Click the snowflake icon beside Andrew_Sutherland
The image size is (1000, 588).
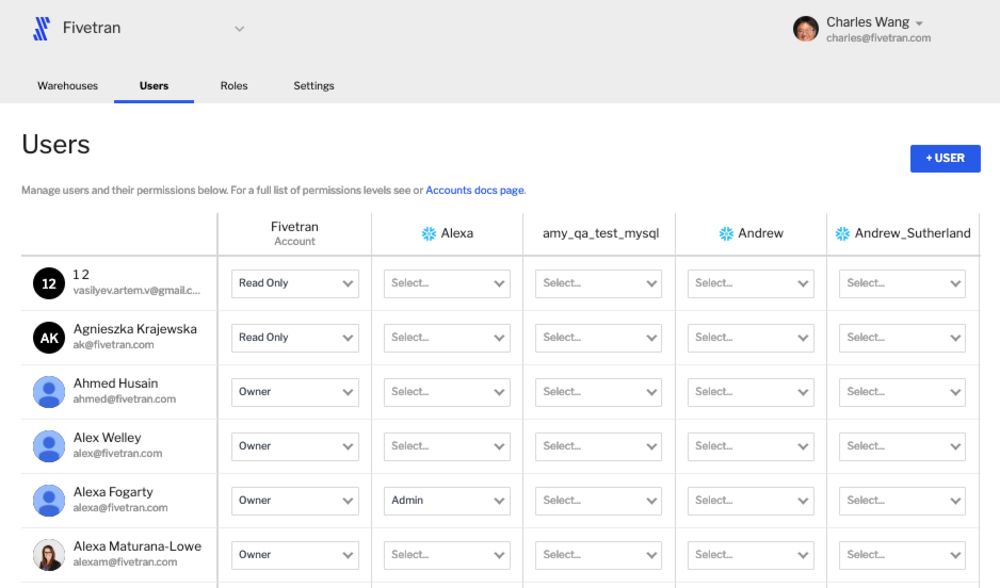click(842, 233)
